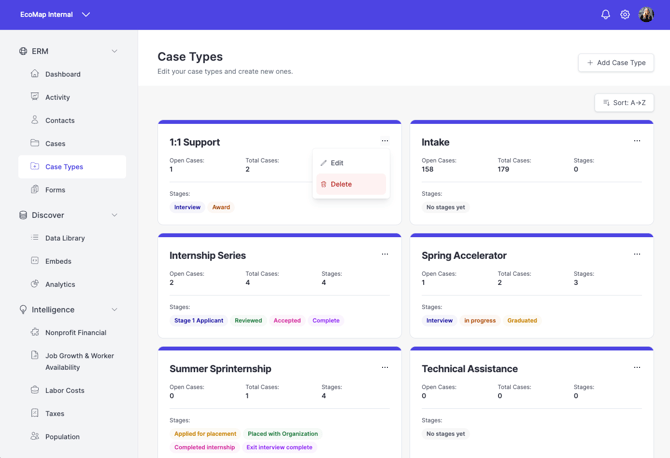Image resolution: width=670 pixels, height=458 pixels.
Task: Open Spring Accelerator card ellipsis menu
Action: click(637, 254)
